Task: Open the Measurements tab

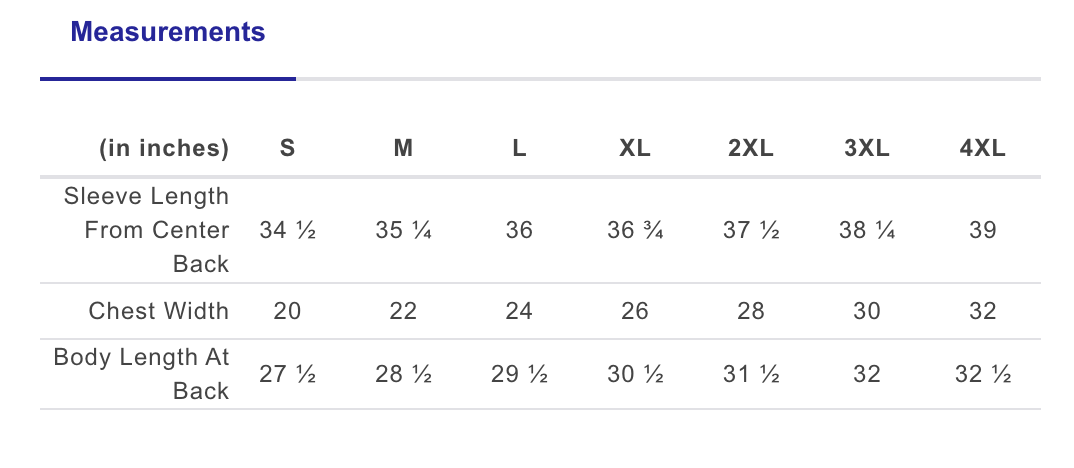Action: pos(168,32)
